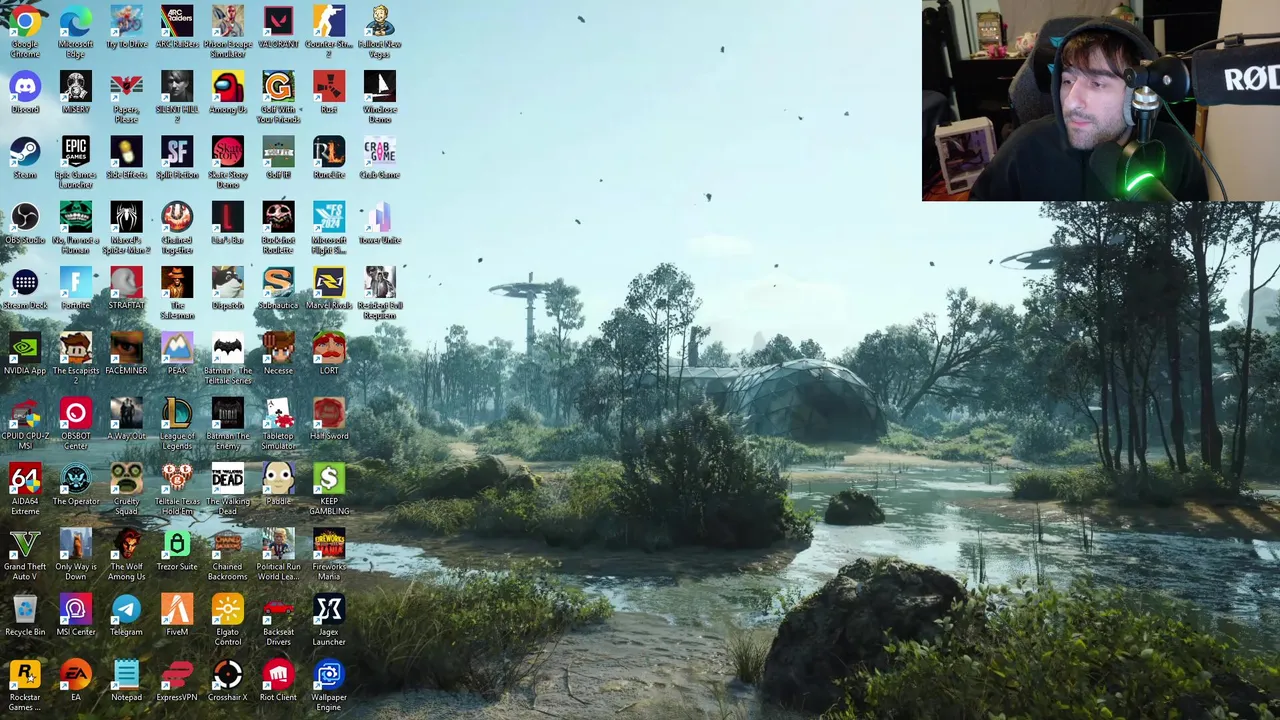The width and height of the screenshot is (1280, 720).
Task: Select the Wallpaper Engine icon
Action: coord(329,674)
